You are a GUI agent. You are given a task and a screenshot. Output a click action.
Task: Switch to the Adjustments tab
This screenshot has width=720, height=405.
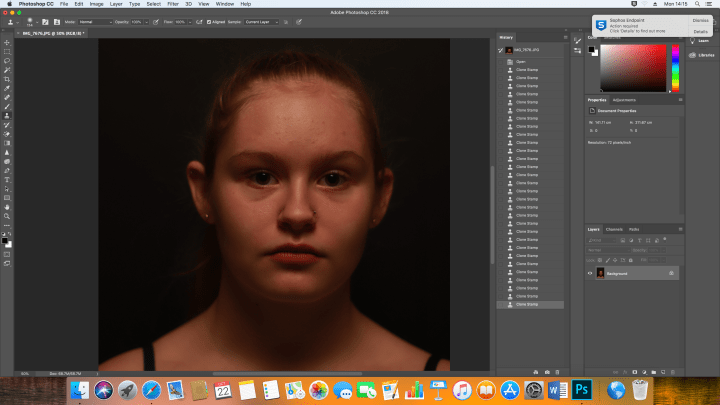point(624,100)
